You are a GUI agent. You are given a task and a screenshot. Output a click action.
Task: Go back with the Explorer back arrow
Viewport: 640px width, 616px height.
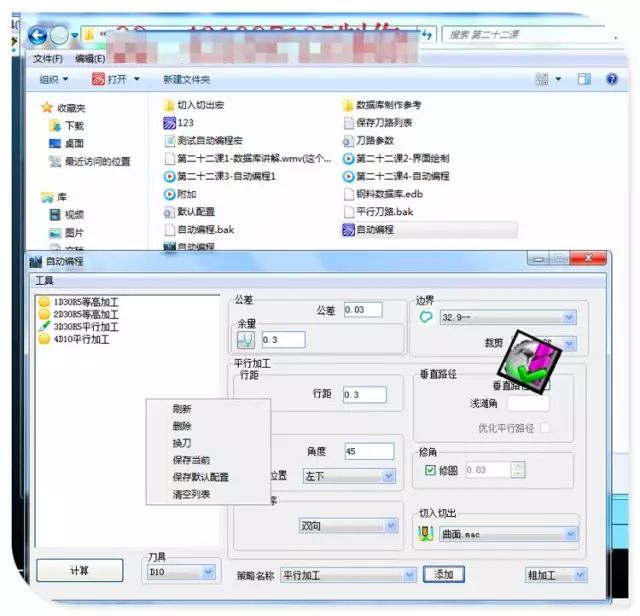(x=37, y=36)
